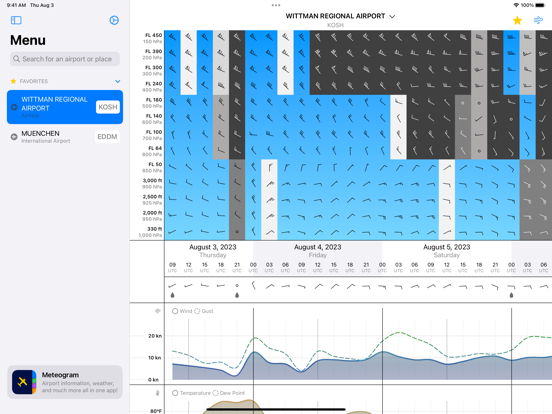Toggle the Gust legend marker
The height and width of the screenshot is (414, 552).
click(x=197, y=311)
